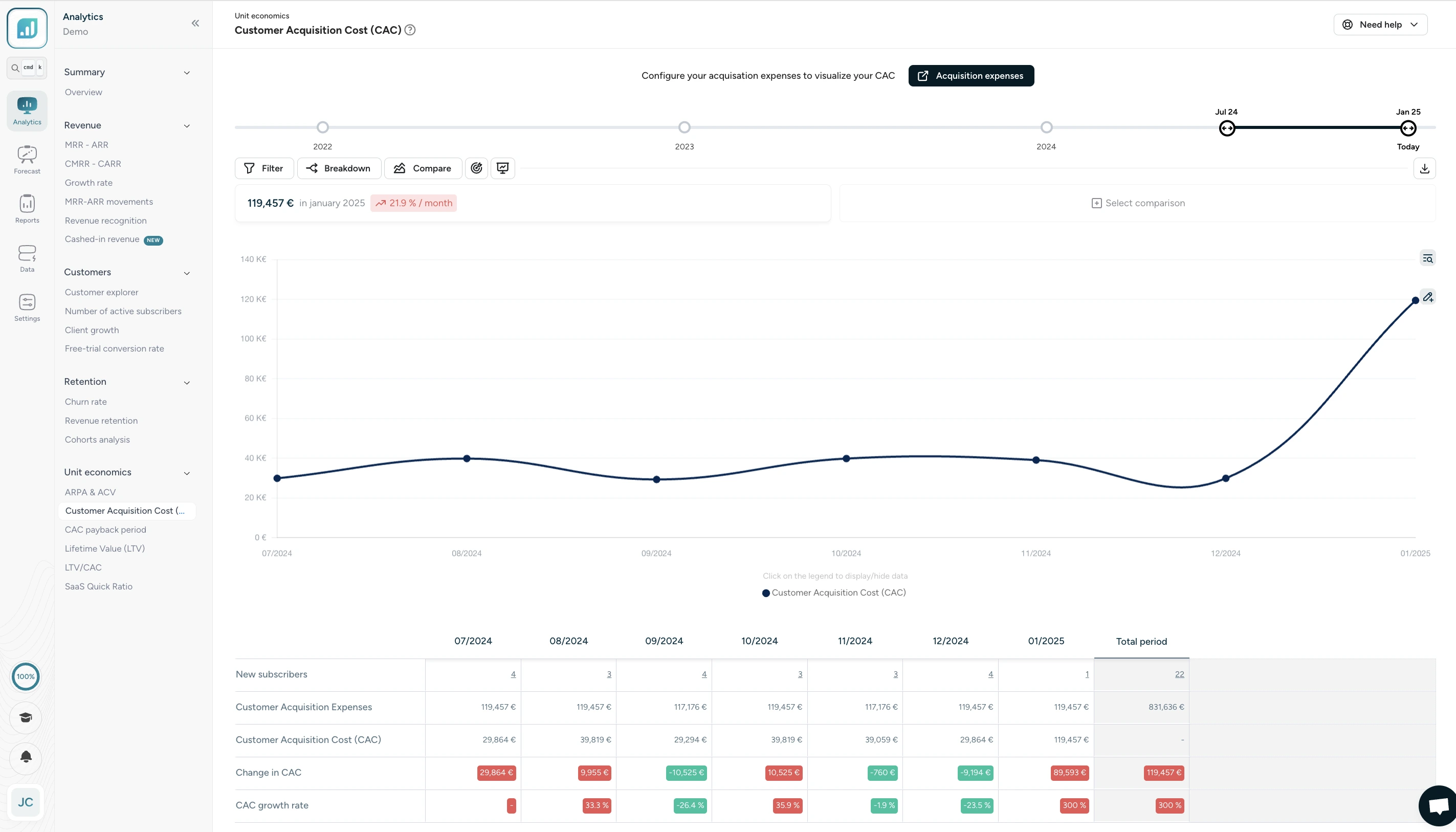Go to LTV/CAC

click(x=83, y=567)
